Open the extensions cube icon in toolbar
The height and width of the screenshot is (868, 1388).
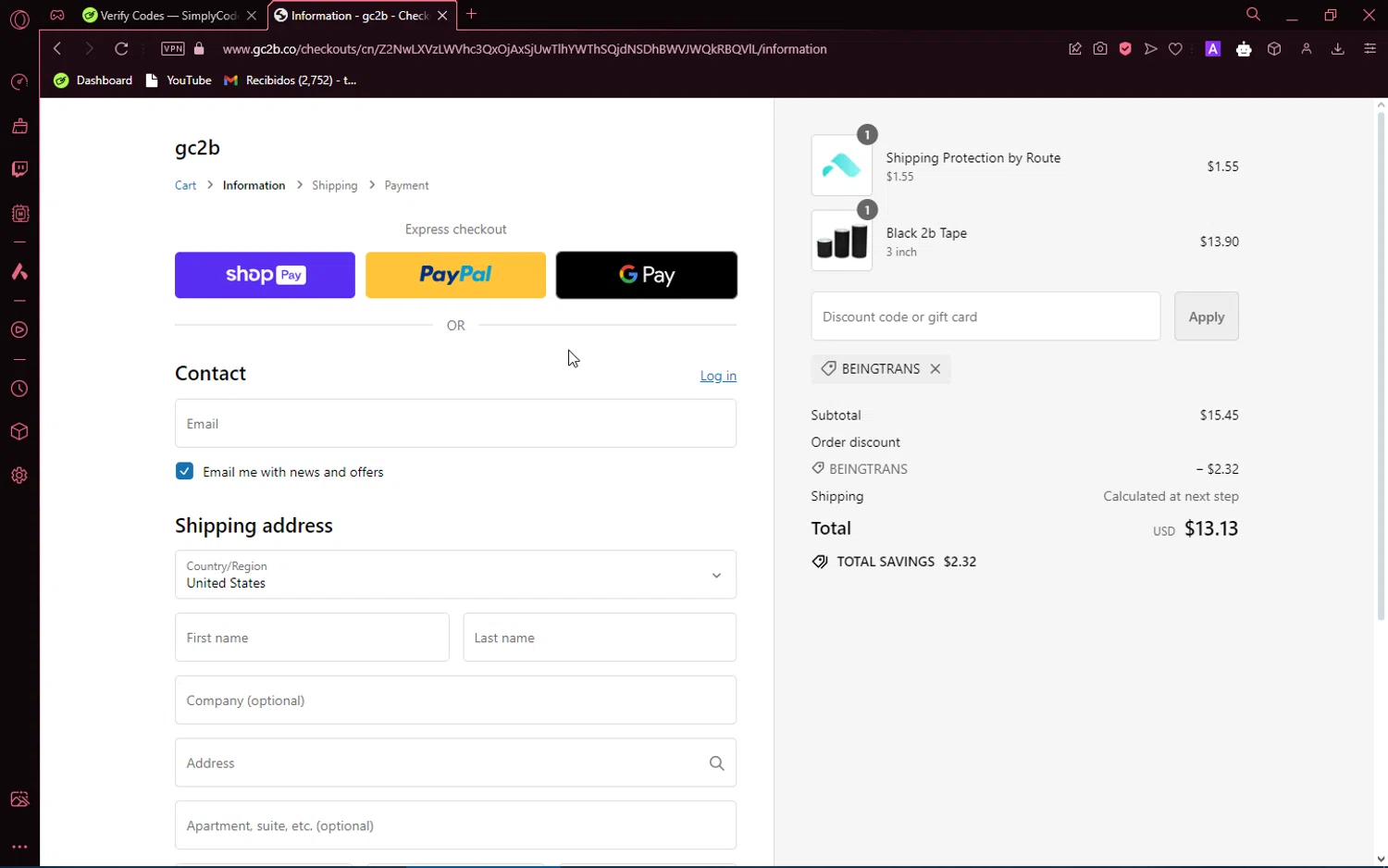pos(1274,49)
